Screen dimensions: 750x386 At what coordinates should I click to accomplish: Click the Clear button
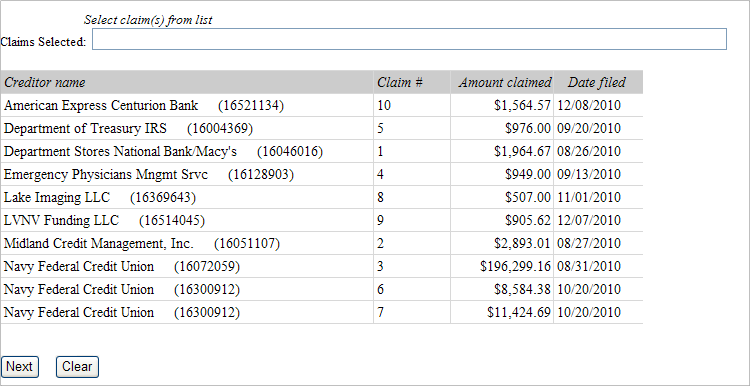[77, 367]
